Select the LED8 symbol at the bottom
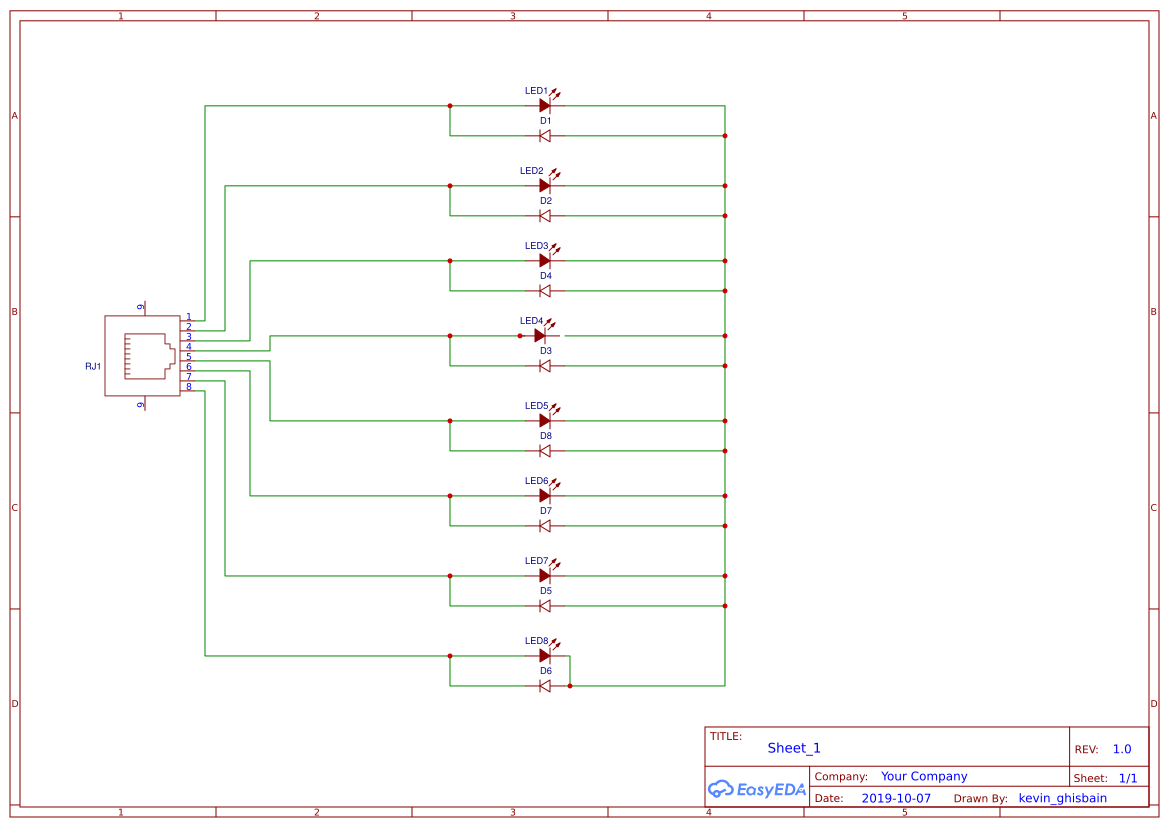The image size is (1169, 827). click(544, 656)
